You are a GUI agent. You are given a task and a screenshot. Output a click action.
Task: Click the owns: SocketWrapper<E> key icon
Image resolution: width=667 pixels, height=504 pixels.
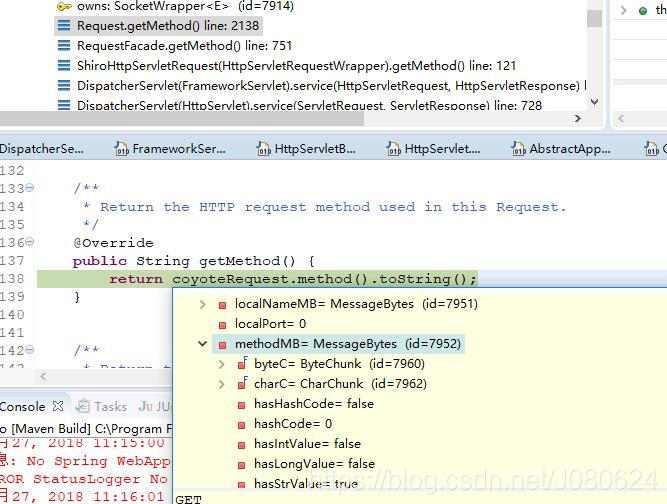[x=64, y=6]
